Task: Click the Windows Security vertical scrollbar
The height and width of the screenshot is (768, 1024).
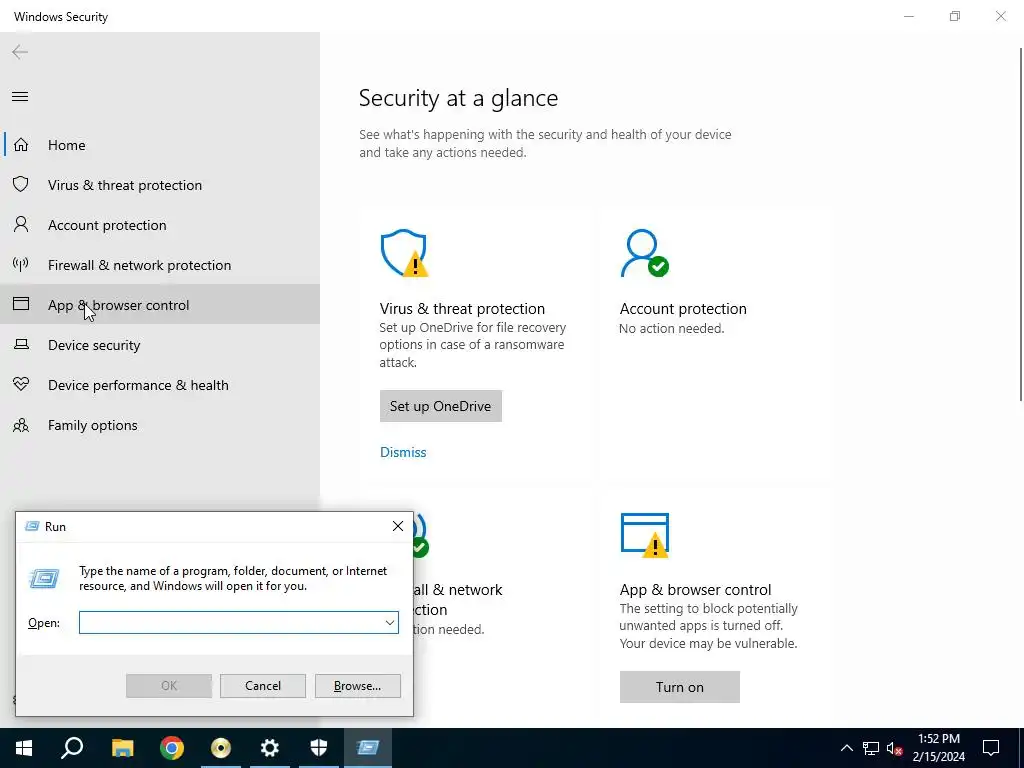Action: click(x=1021, y=225)
